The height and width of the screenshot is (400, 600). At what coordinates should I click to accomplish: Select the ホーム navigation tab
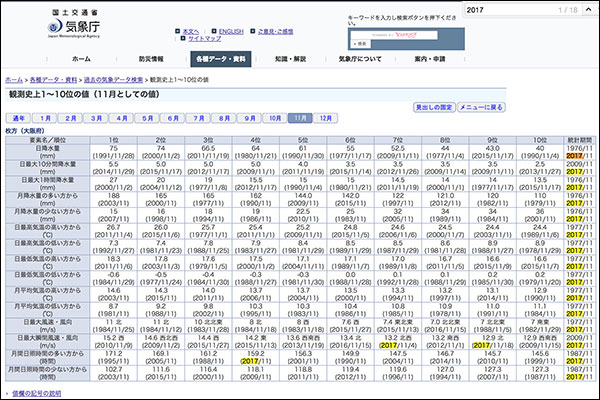click(81, 59)
